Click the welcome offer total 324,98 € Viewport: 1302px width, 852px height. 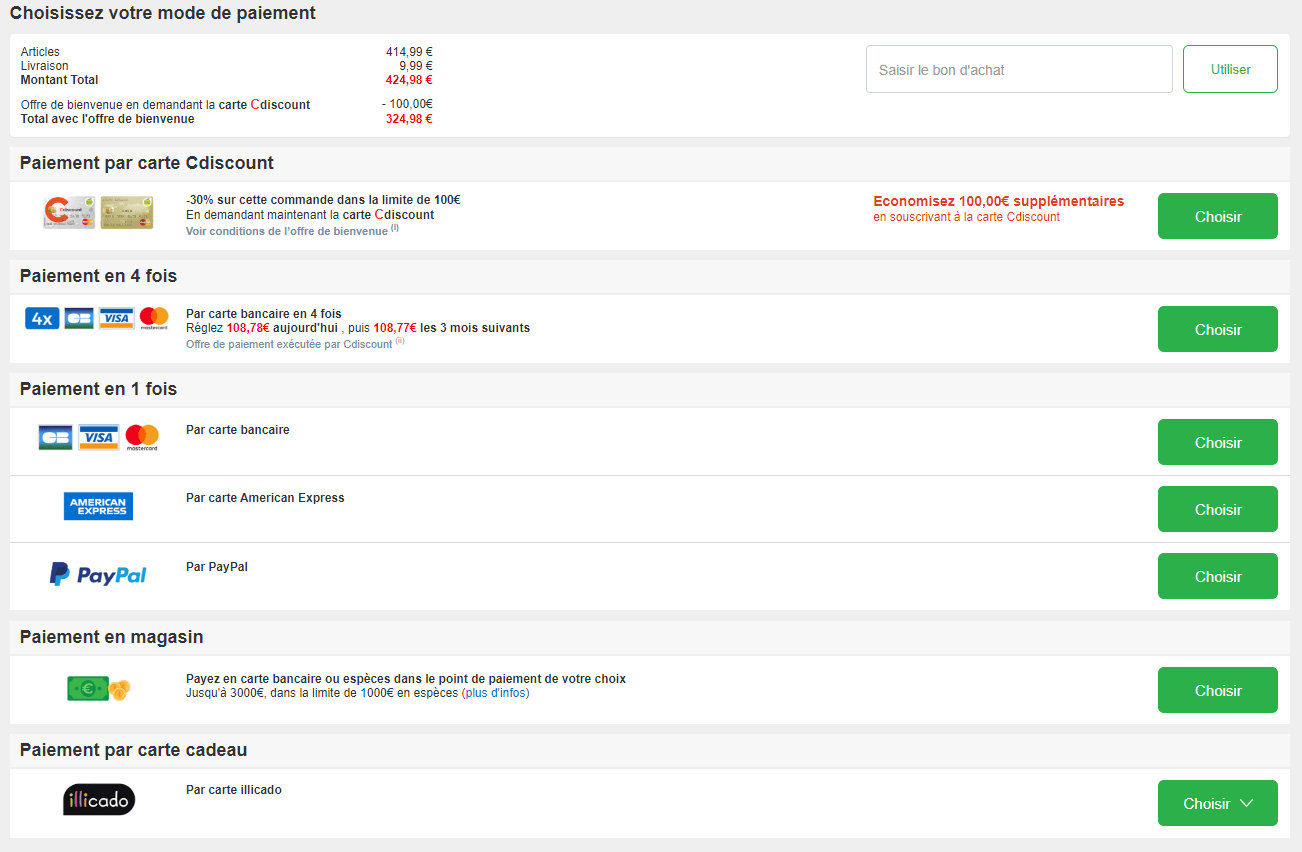coord(409,119)
